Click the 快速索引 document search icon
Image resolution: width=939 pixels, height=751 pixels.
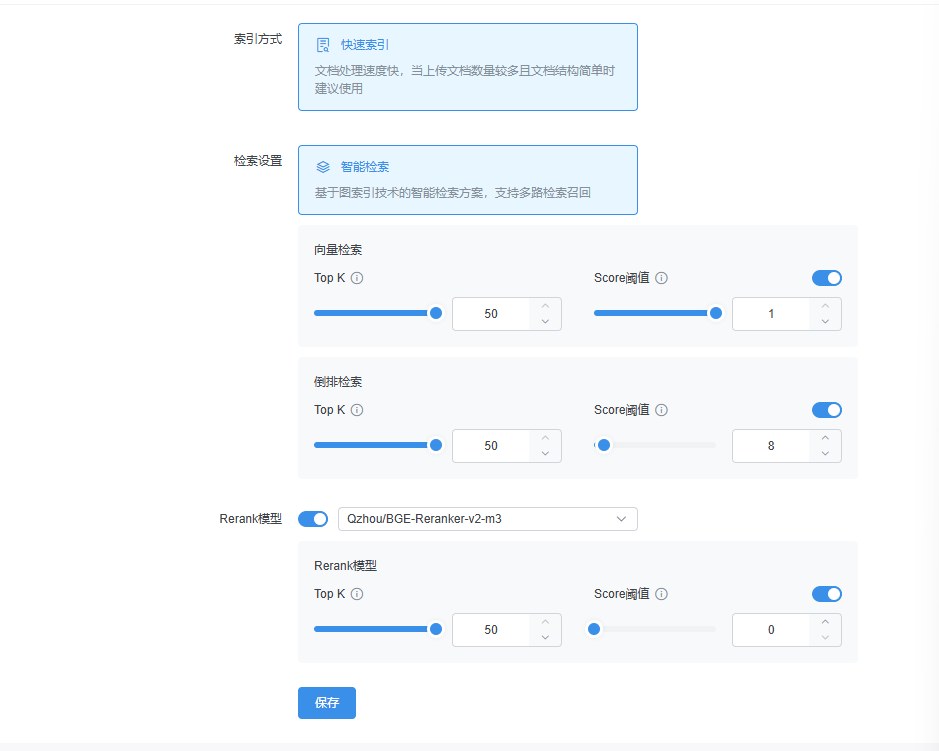pos(323,45)
